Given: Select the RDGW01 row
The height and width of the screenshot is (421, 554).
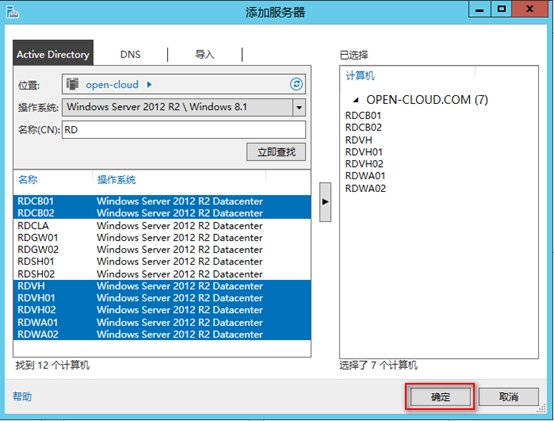Looking at the screenshot, I should (x=162, y=237).
